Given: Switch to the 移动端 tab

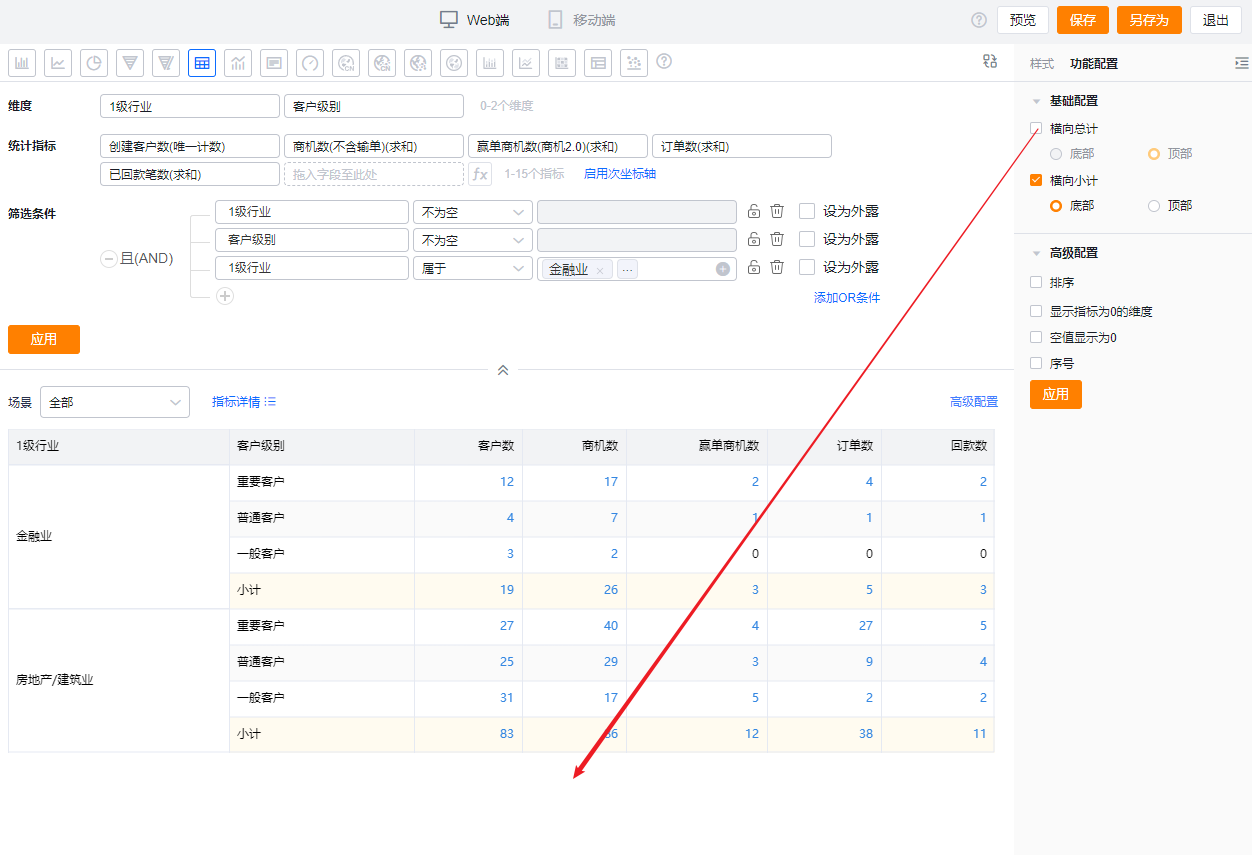Looking at the screenshot, I should 582,20.
